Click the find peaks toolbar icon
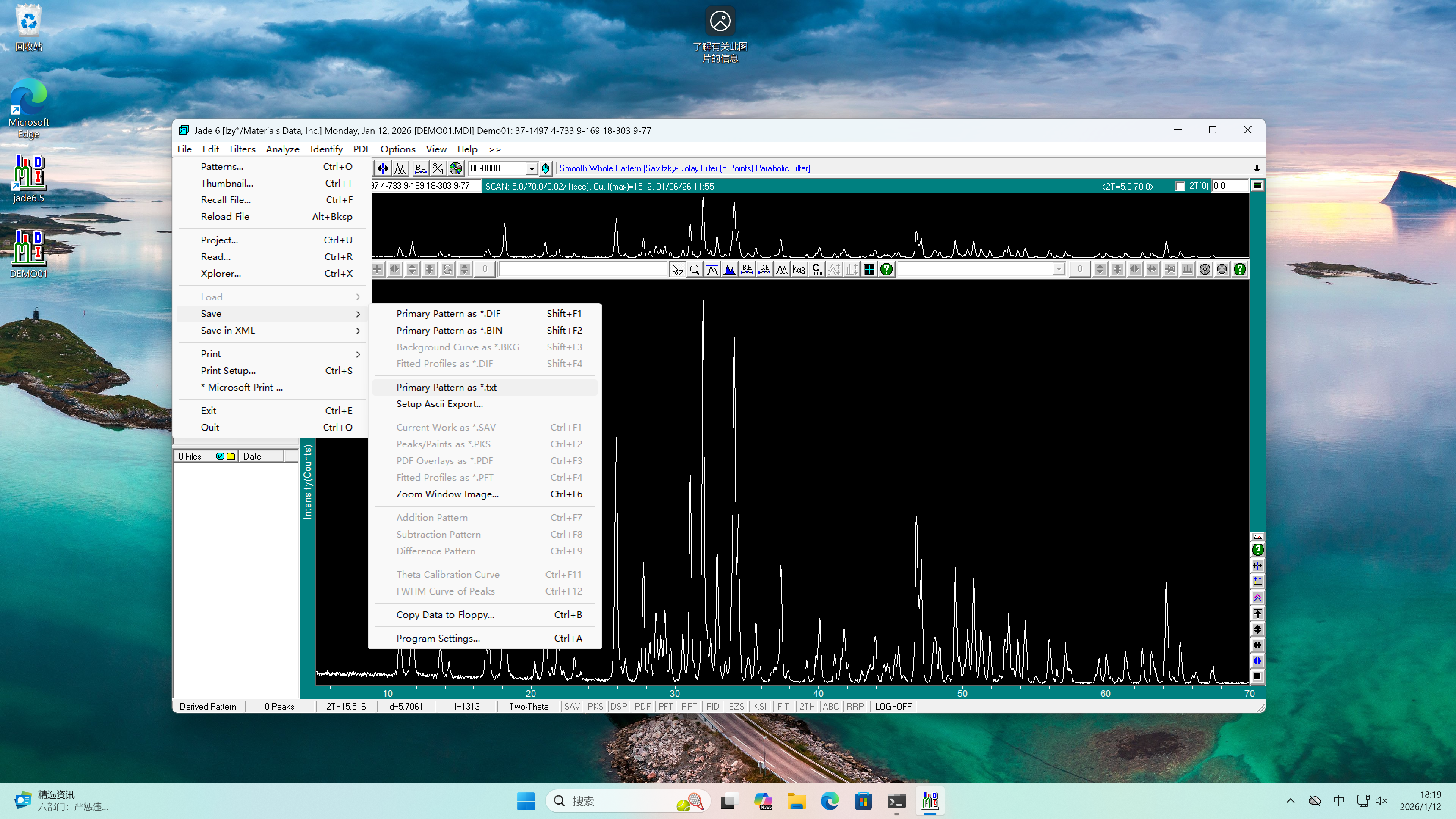This screenshot has width=1456, height=819. point(401,168)
